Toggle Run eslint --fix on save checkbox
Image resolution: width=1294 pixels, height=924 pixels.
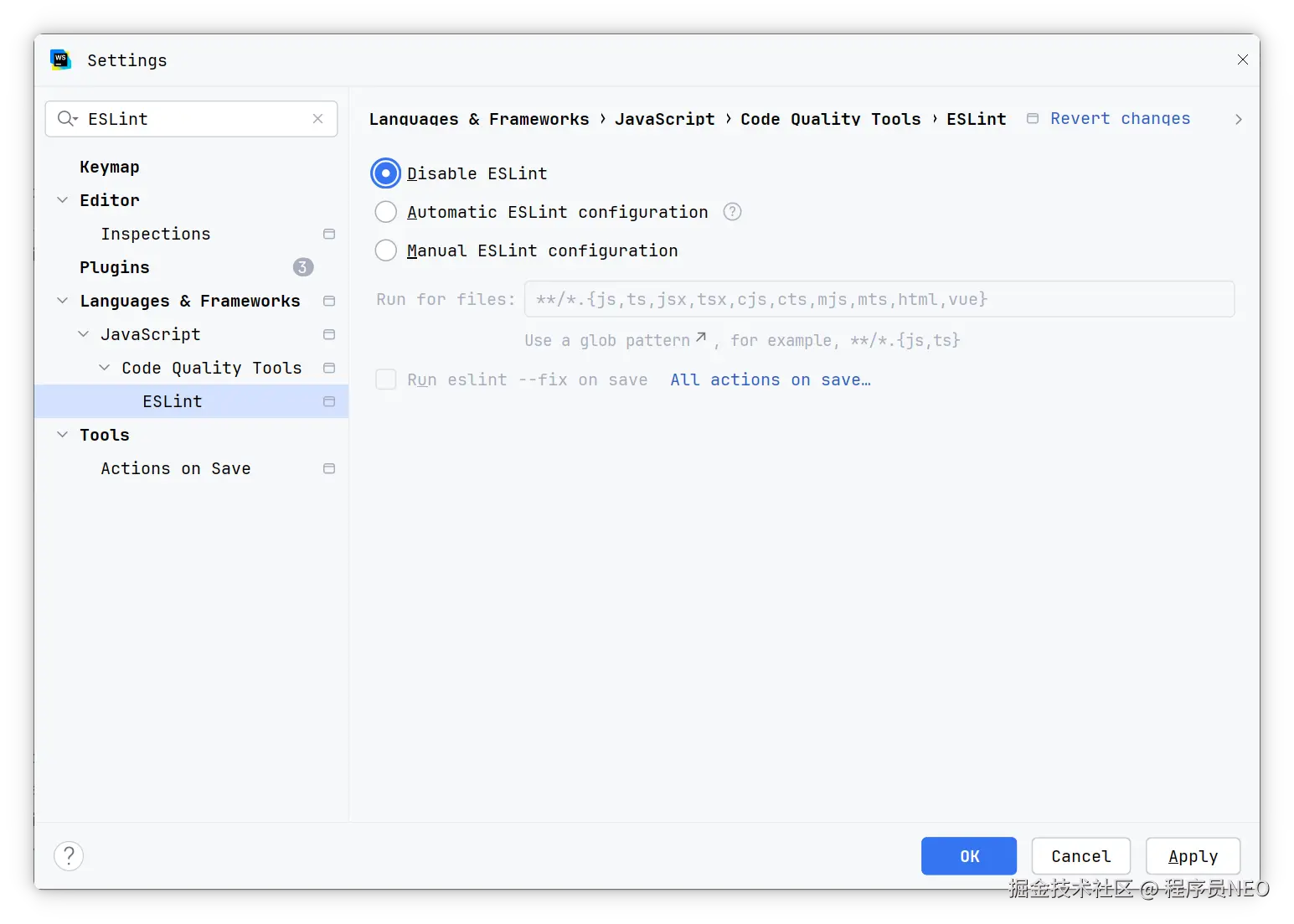click(x=386, y=379)
